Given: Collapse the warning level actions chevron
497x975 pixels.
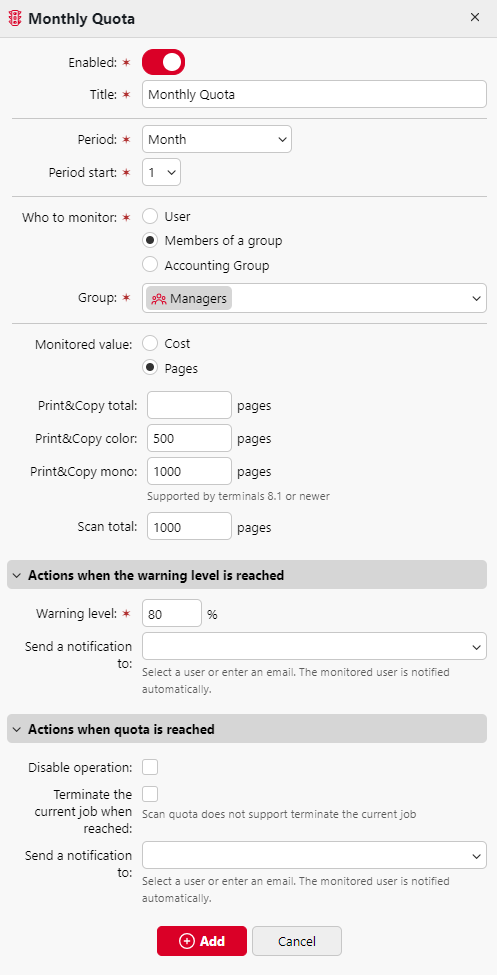Looking at the screenshot, I should click(x=17, y=575).
